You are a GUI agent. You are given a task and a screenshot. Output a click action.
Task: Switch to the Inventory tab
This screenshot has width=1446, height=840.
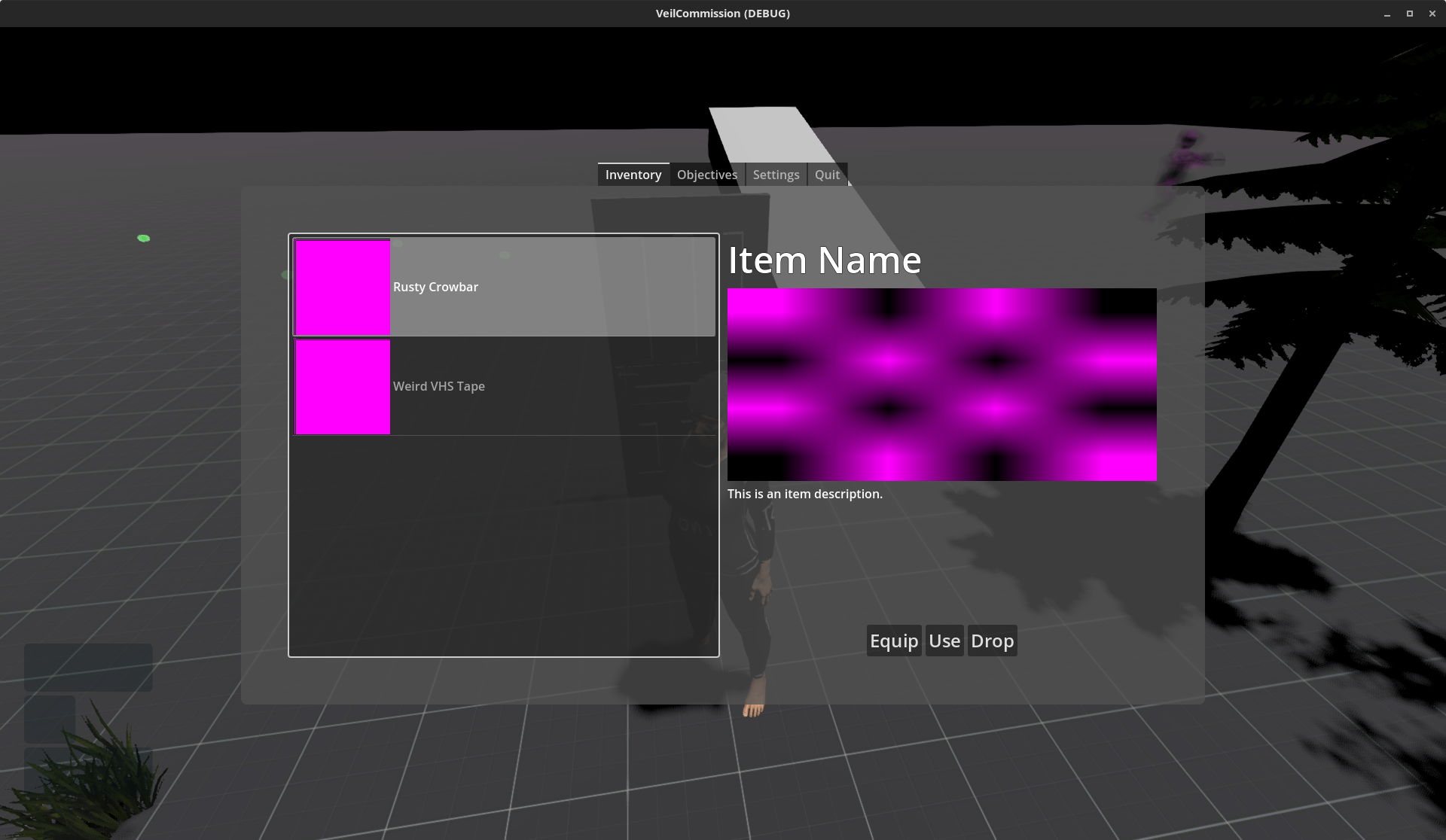click(633, 175)
